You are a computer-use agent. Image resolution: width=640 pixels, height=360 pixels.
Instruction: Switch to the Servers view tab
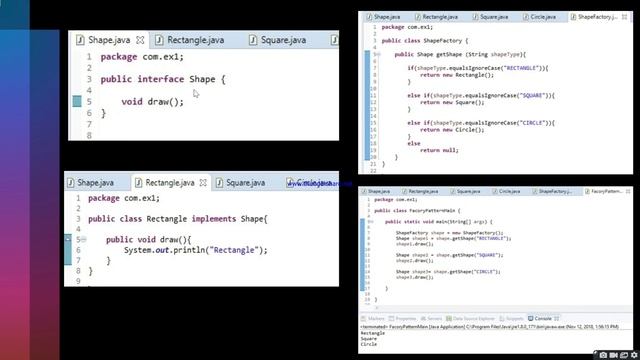pyautogui.click(x=431, y=318)
